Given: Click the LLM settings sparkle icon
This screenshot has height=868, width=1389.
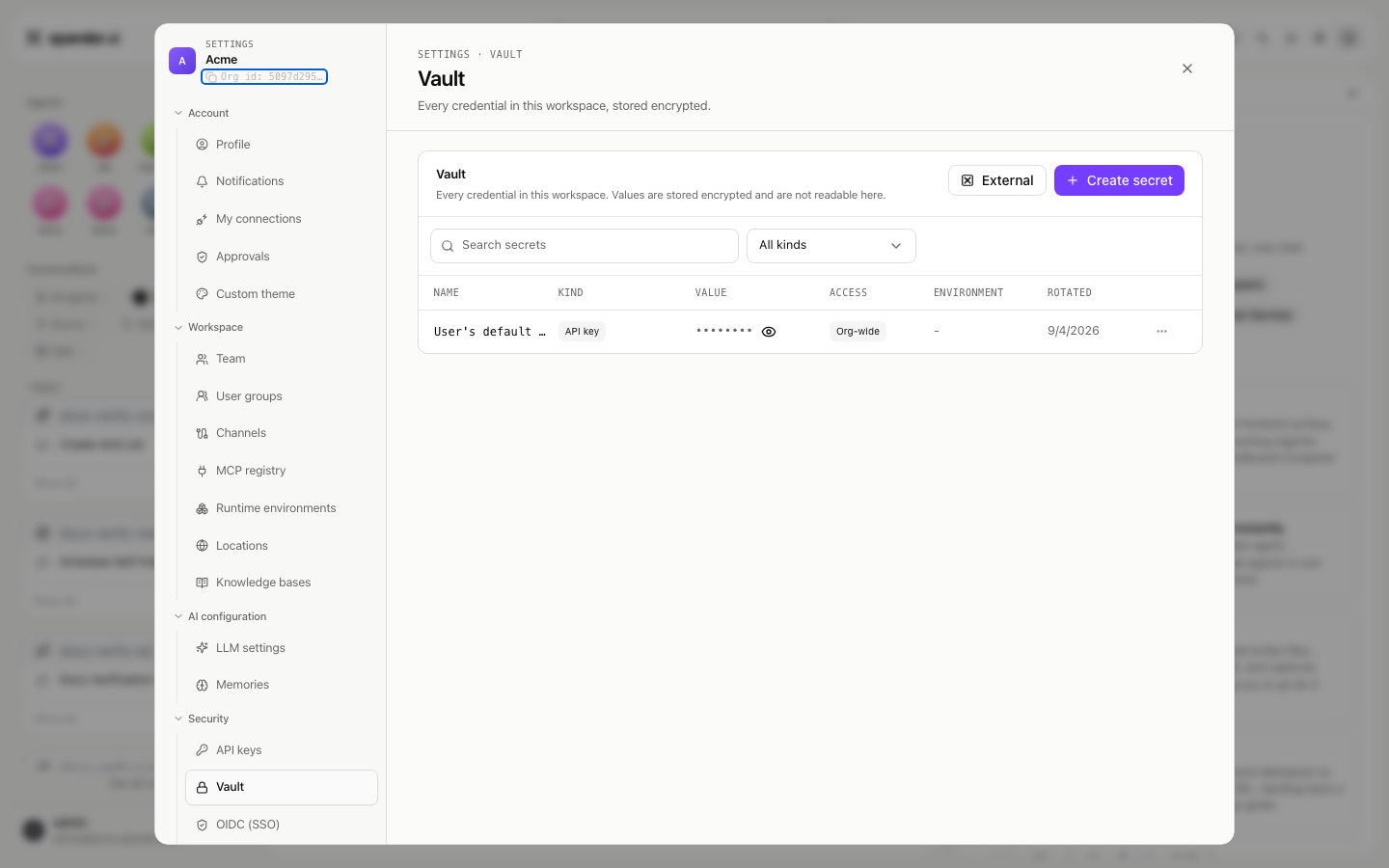Looking at the screenshot, I should [202, 648].
